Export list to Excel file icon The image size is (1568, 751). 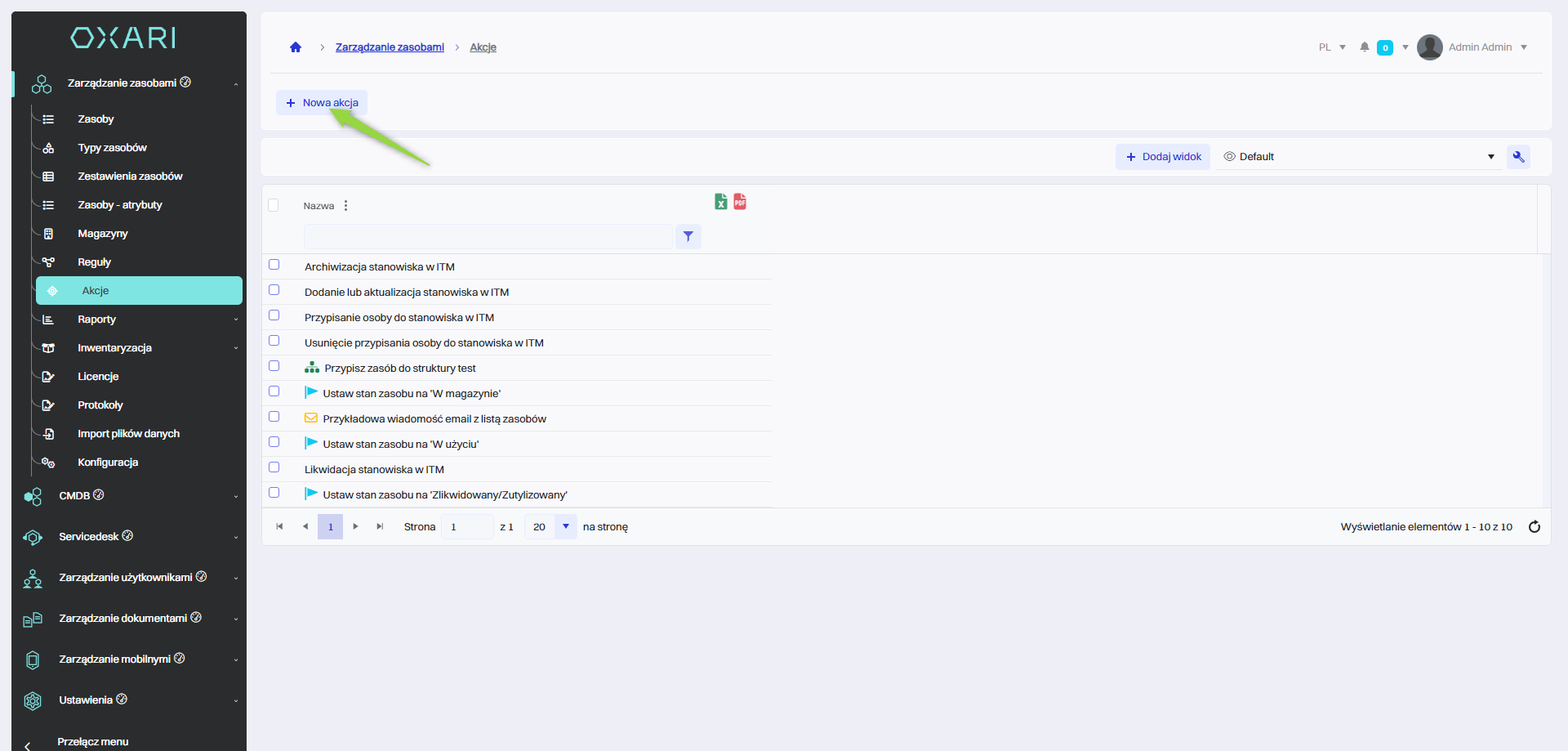click(720, 202)
